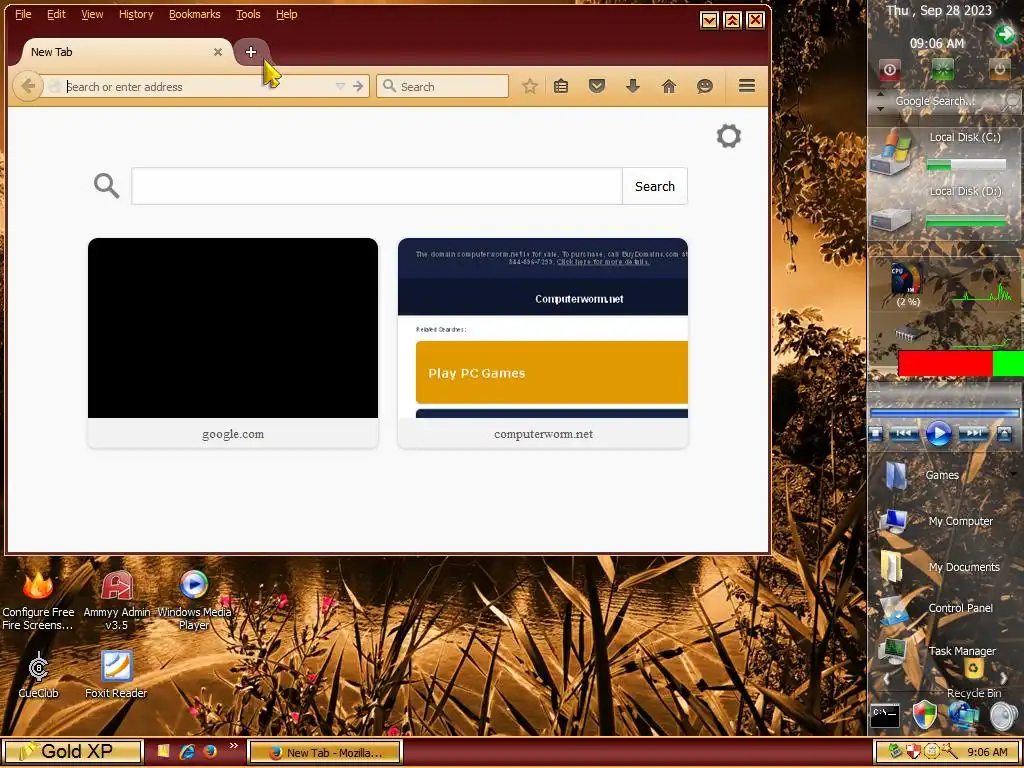The image size is (1024, 768).
Task: Click the Gold XP start button
Action: tap(72, 752)
